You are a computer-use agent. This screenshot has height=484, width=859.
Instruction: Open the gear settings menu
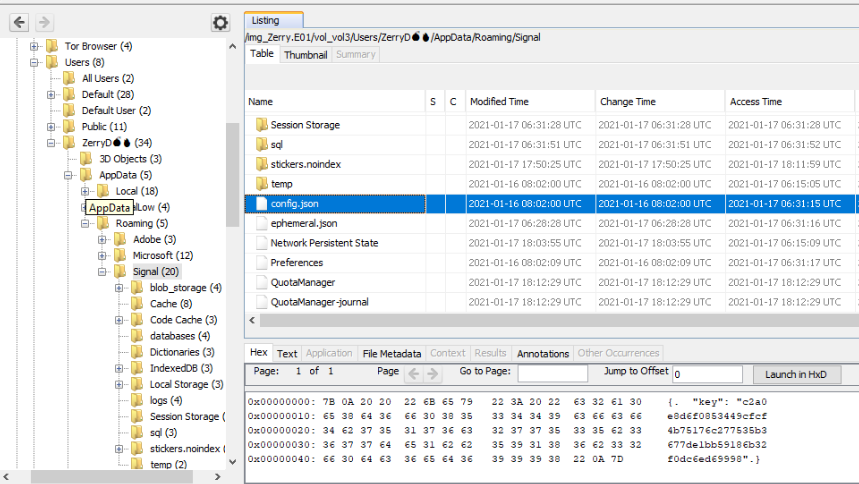pos(220,23)
